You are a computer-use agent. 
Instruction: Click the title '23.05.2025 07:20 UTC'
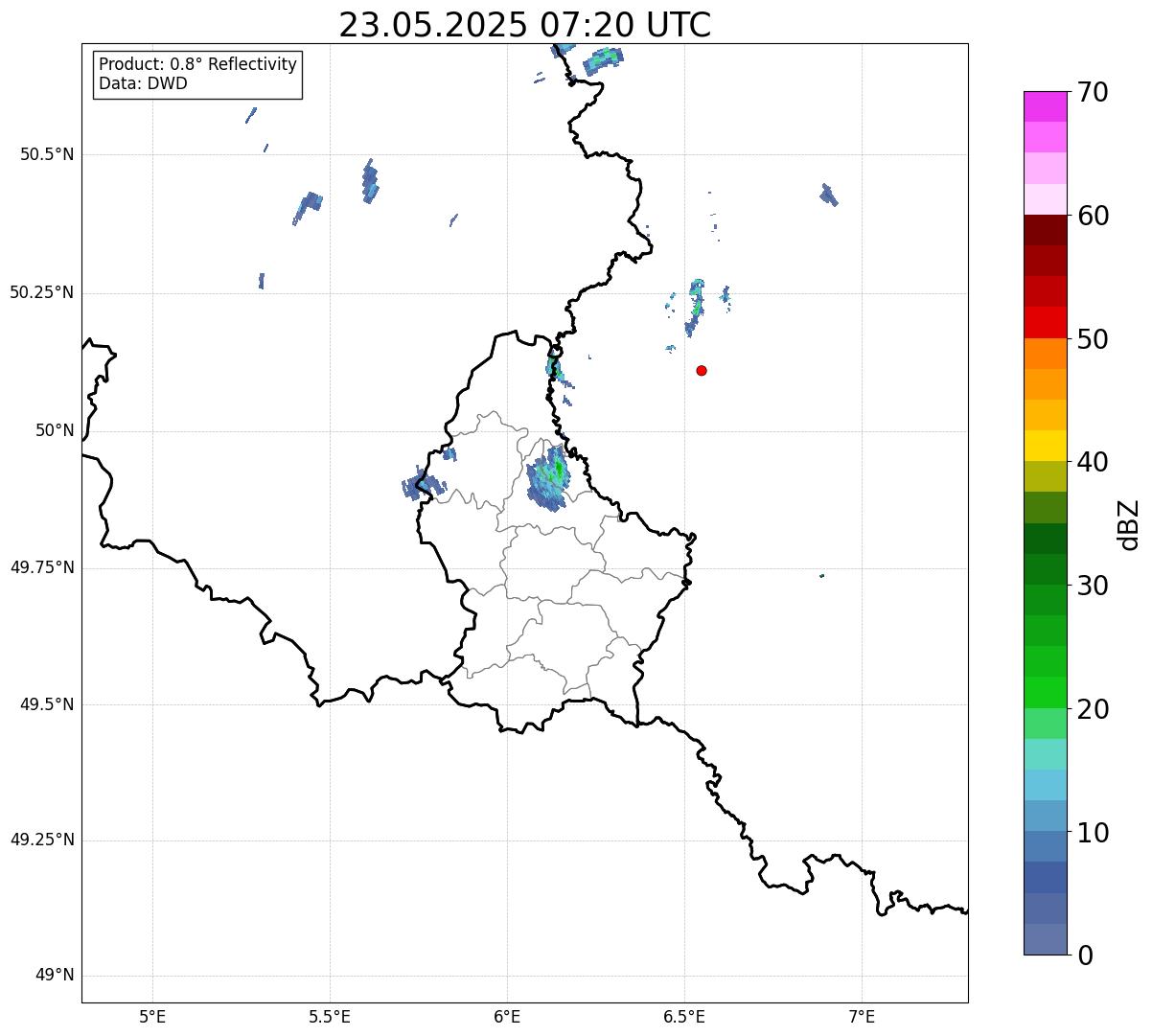[524, 25]
